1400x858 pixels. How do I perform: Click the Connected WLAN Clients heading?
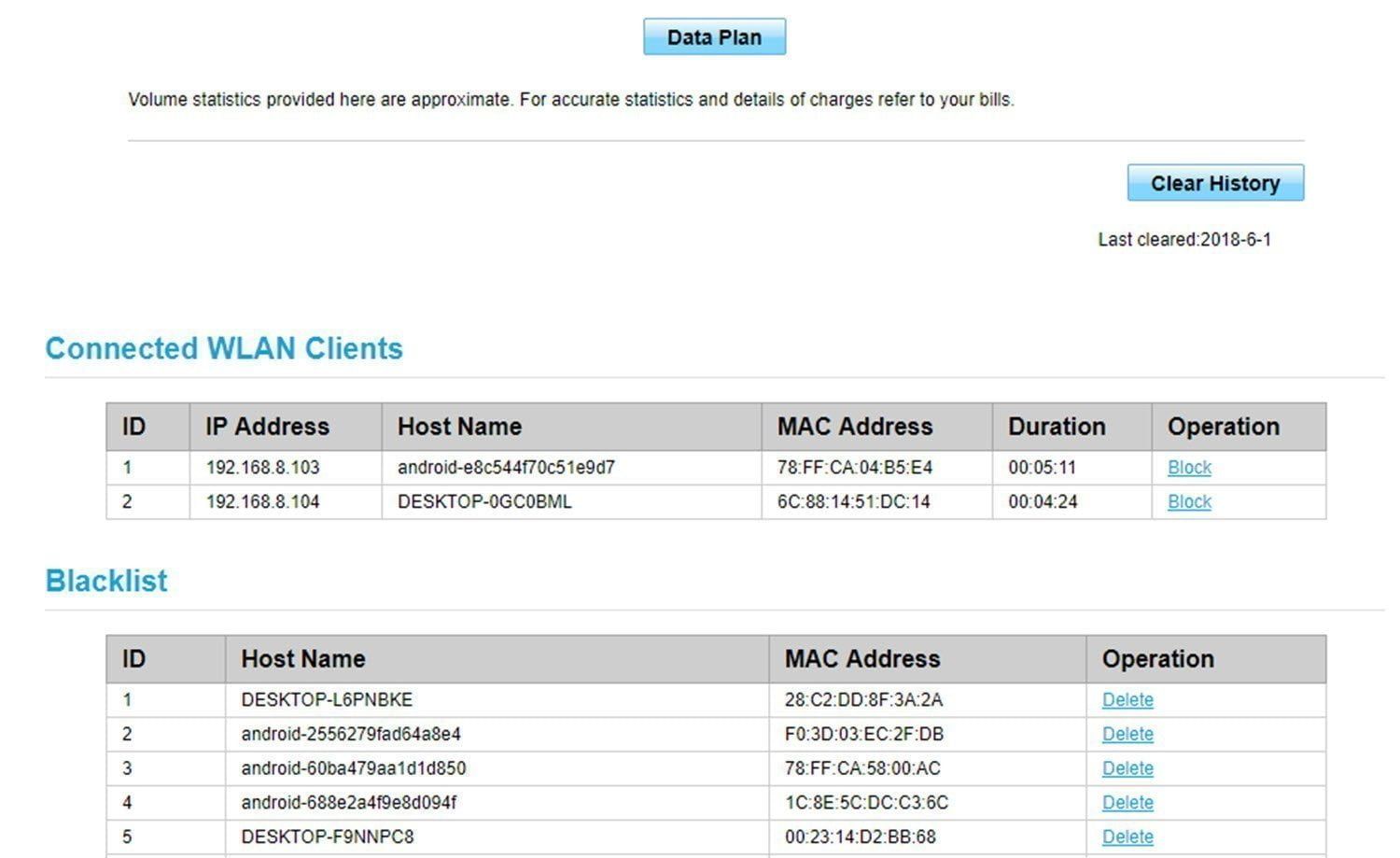point(224,348)
